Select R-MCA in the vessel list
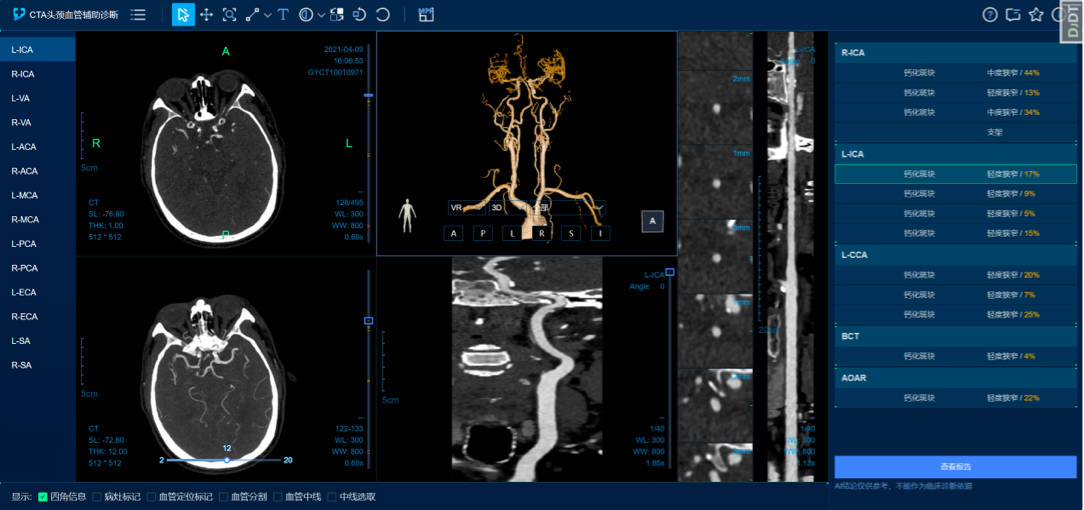The width and height of the screenshot is (1084, 510). coord(24,219)
